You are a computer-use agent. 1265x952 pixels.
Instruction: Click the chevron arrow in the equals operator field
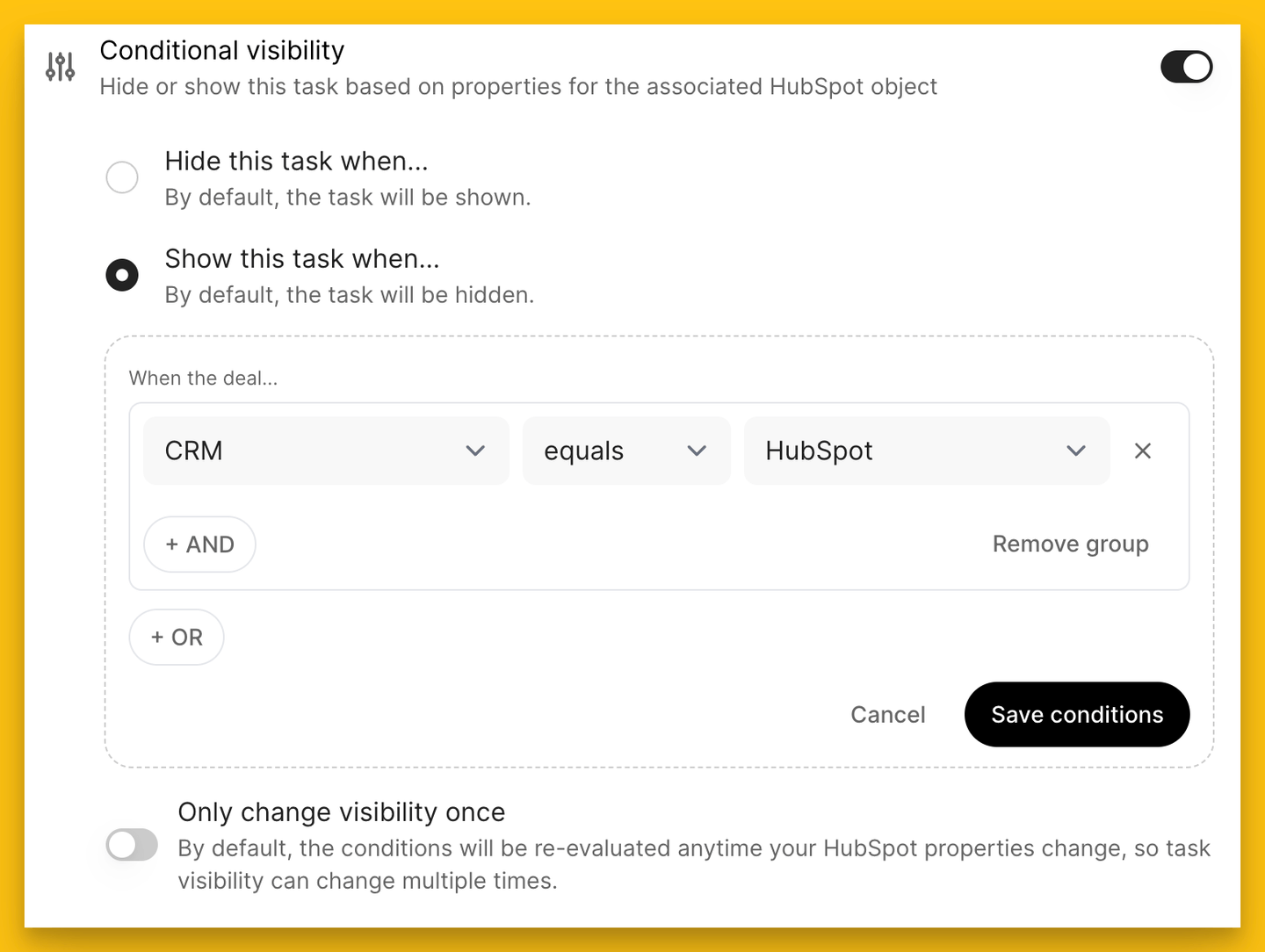tap(697, 451)
